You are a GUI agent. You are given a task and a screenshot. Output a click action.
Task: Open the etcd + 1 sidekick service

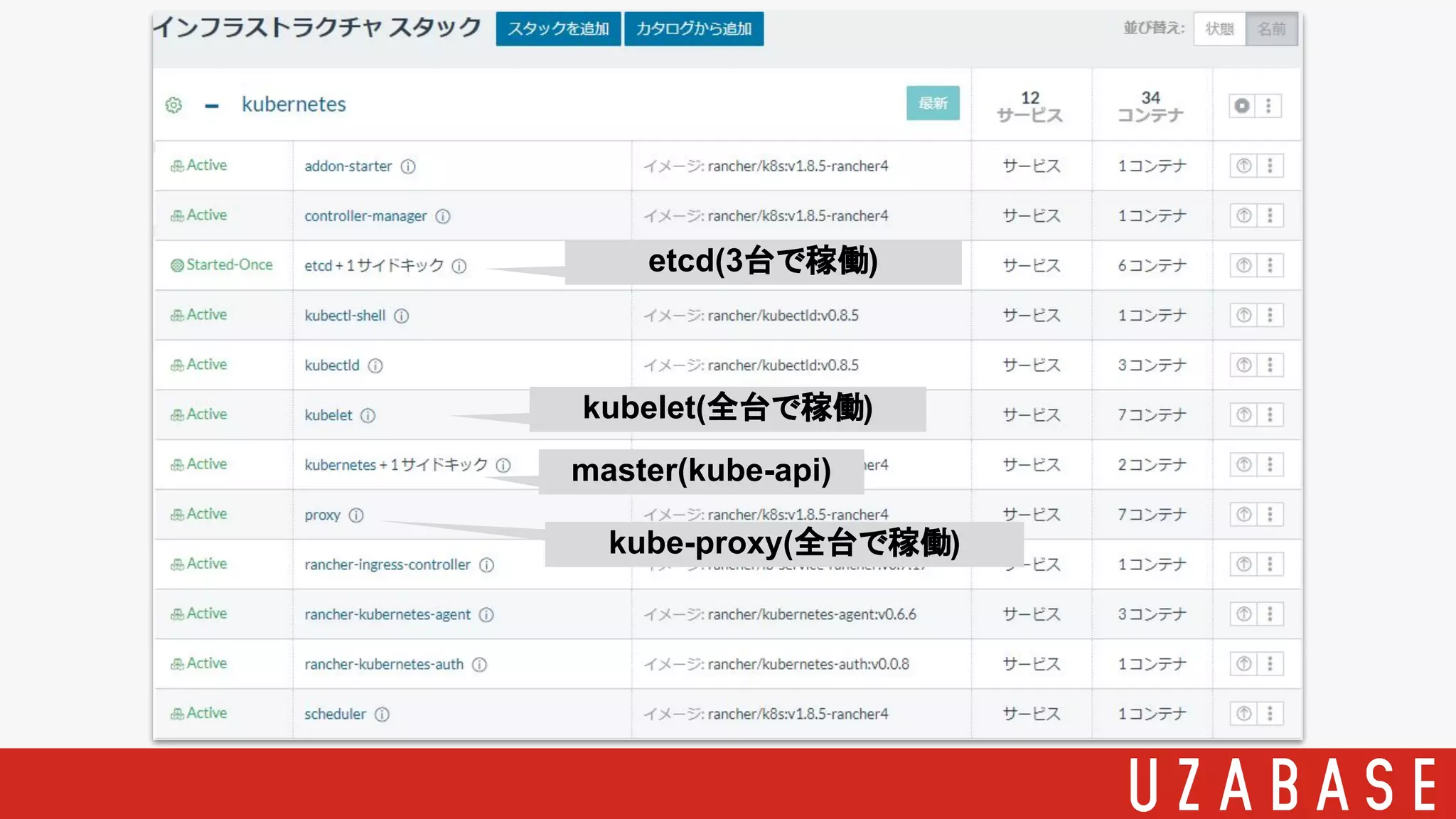pos(374,265)
